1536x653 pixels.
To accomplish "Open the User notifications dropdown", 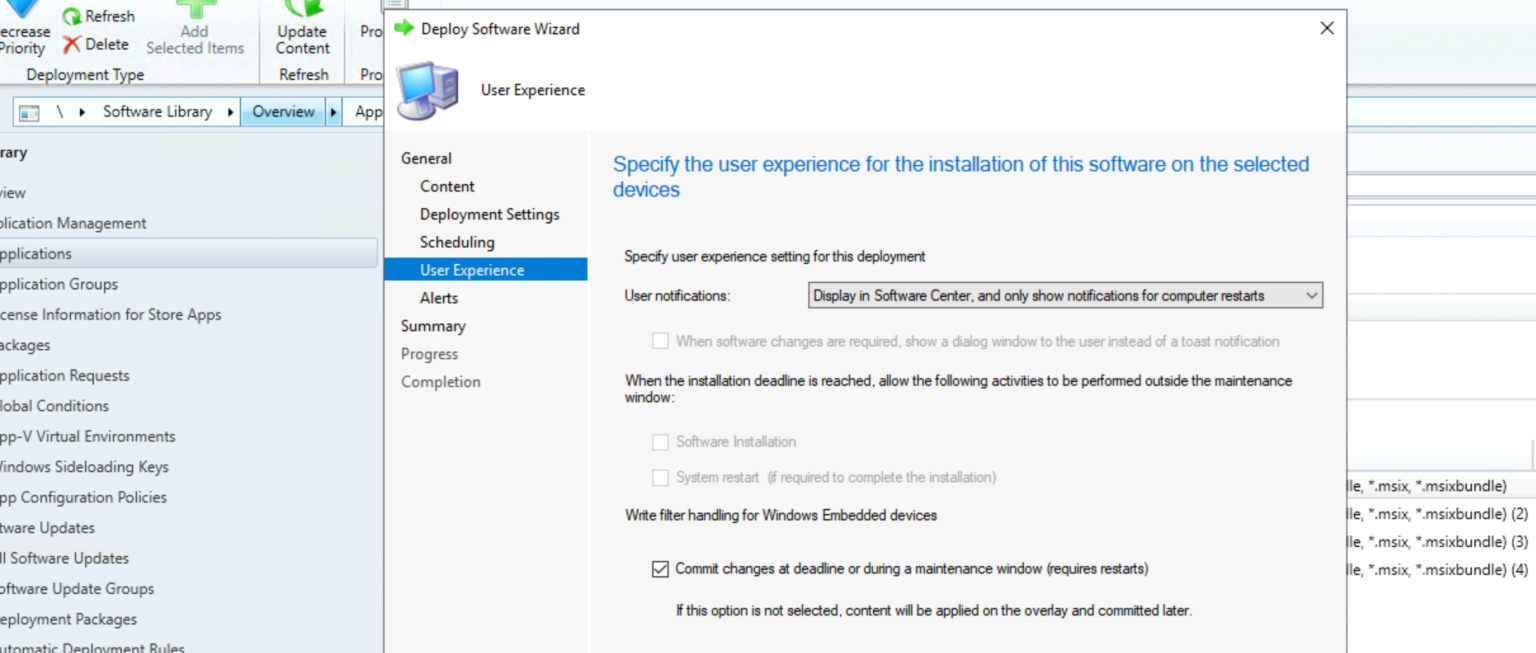I will click(1065, 295).
